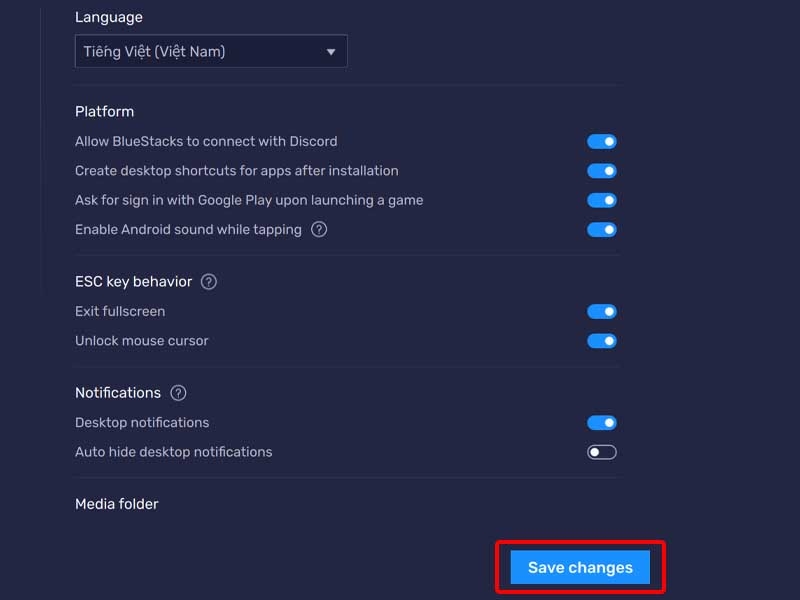The image size is (800, 600).
Task: Click help icon next to ESC key behavior
Action: pyautogui.click(x=209, y=282)
